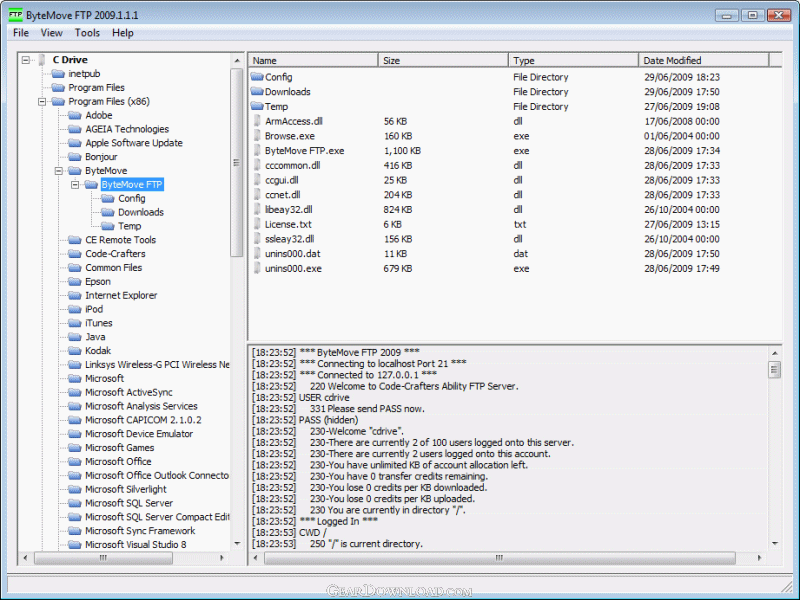Image resolution: width=800 pixels, height=600 pixels.
Task: Click the inetpub folder icon in tree
Action: (x=58, y=74)
